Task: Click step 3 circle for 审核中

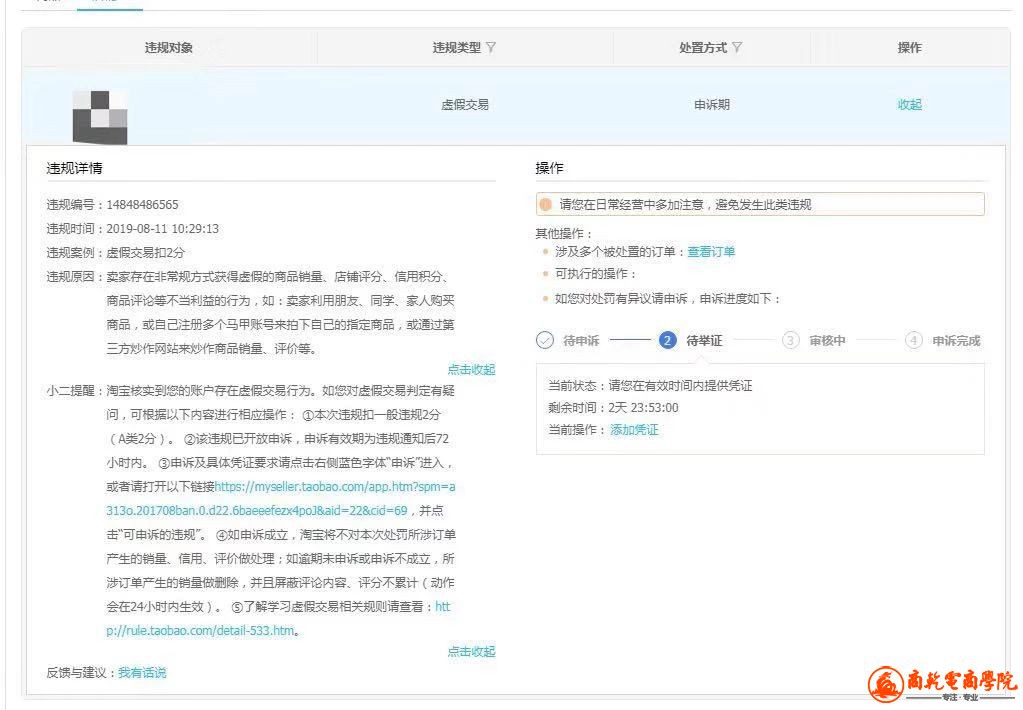Action: pyautogui.click(x=791, y=340)
